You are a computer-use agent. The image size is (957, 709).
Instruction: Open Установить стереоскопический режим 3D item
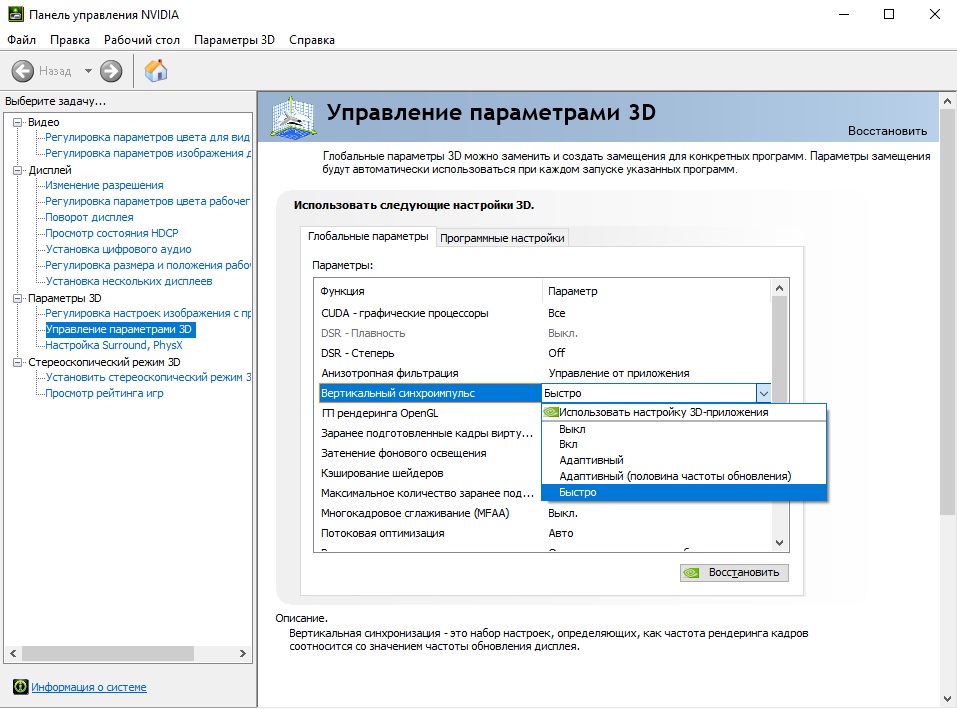point(148,378)
